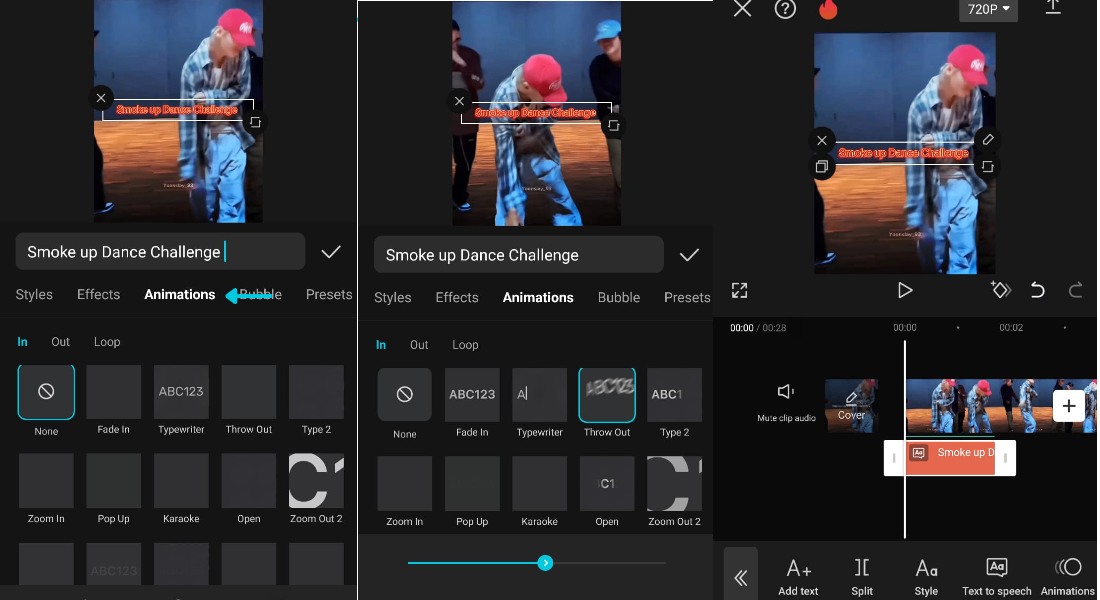1100x600 pixels.
Task: Choose the Karaoke animation in the left panel
Action: click(181, 481)
